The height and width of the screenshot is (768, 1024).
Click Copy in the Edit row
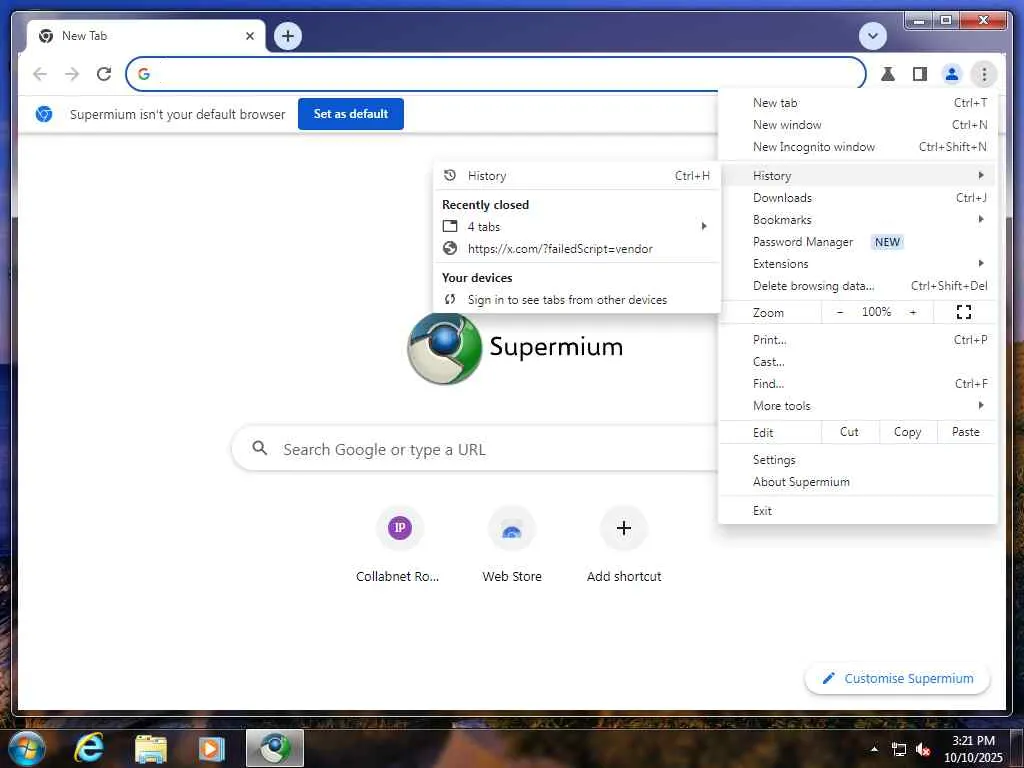pos(907,432)
